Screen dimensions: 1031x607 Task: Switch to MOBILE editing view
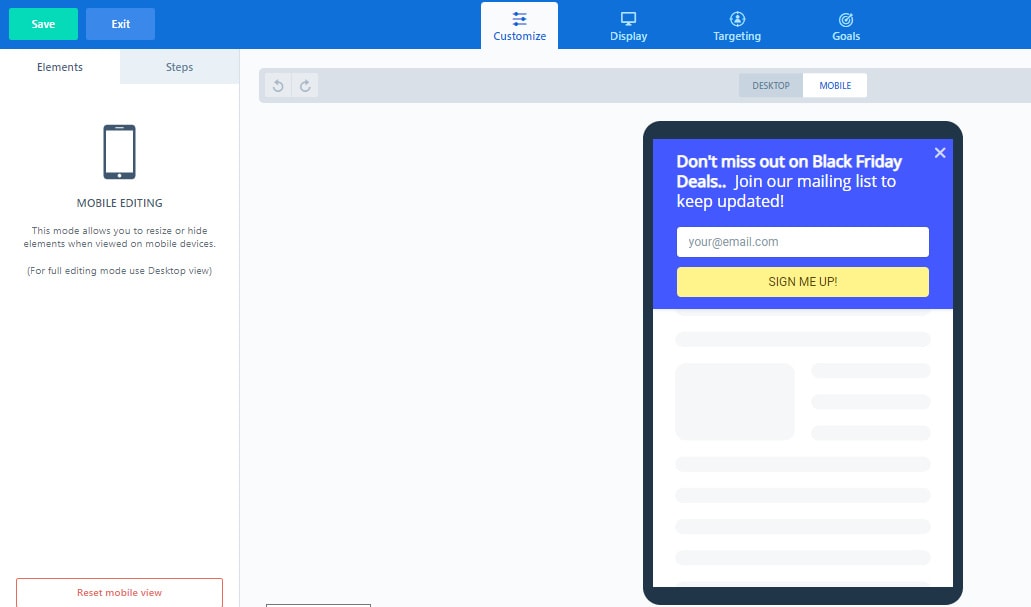[x=835, y=85]
